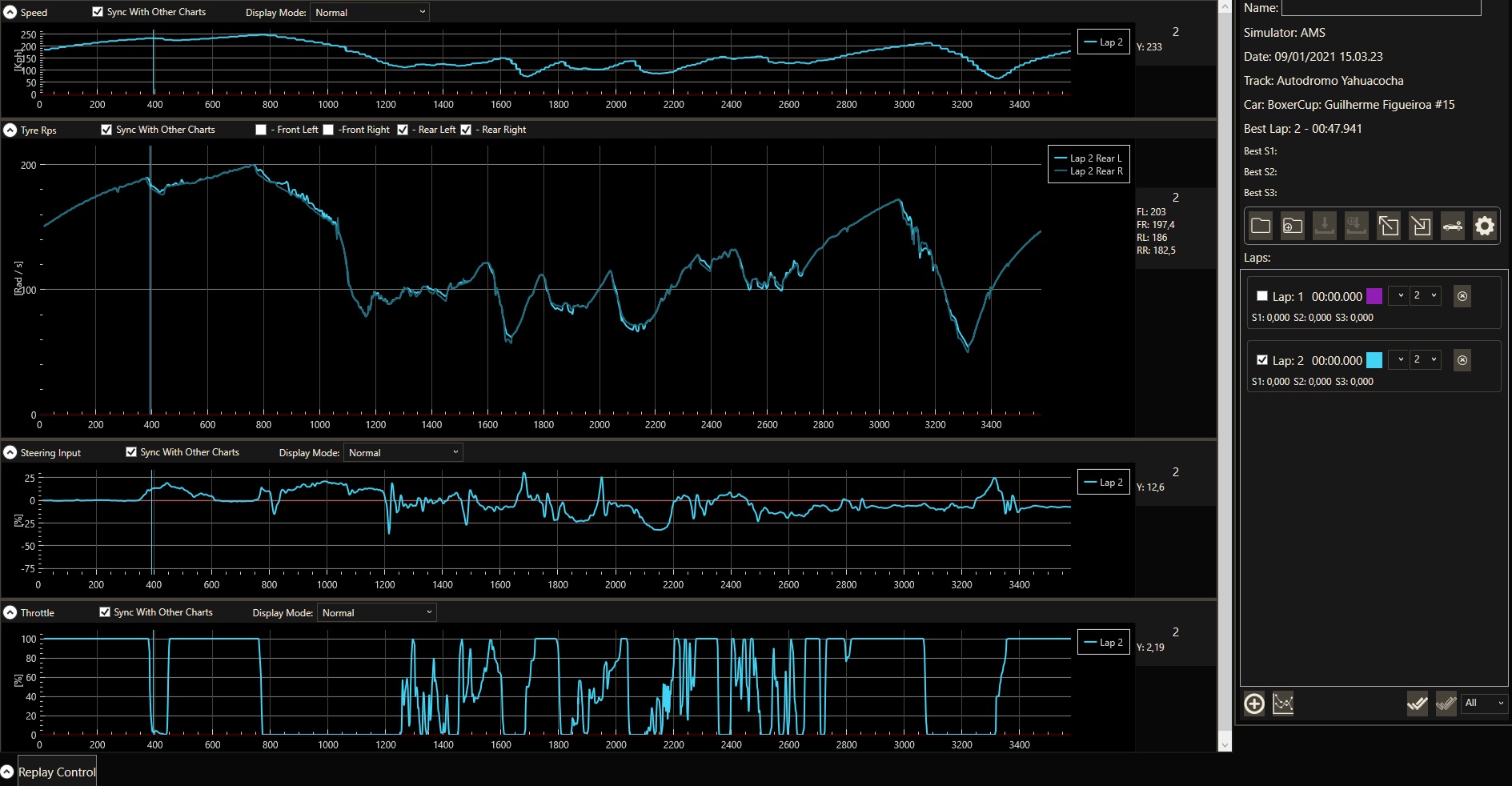Open the Lap 2 empty dropdown
Image resolution: width=1512 pixels, height=786 pixels.
[1398, 360]
